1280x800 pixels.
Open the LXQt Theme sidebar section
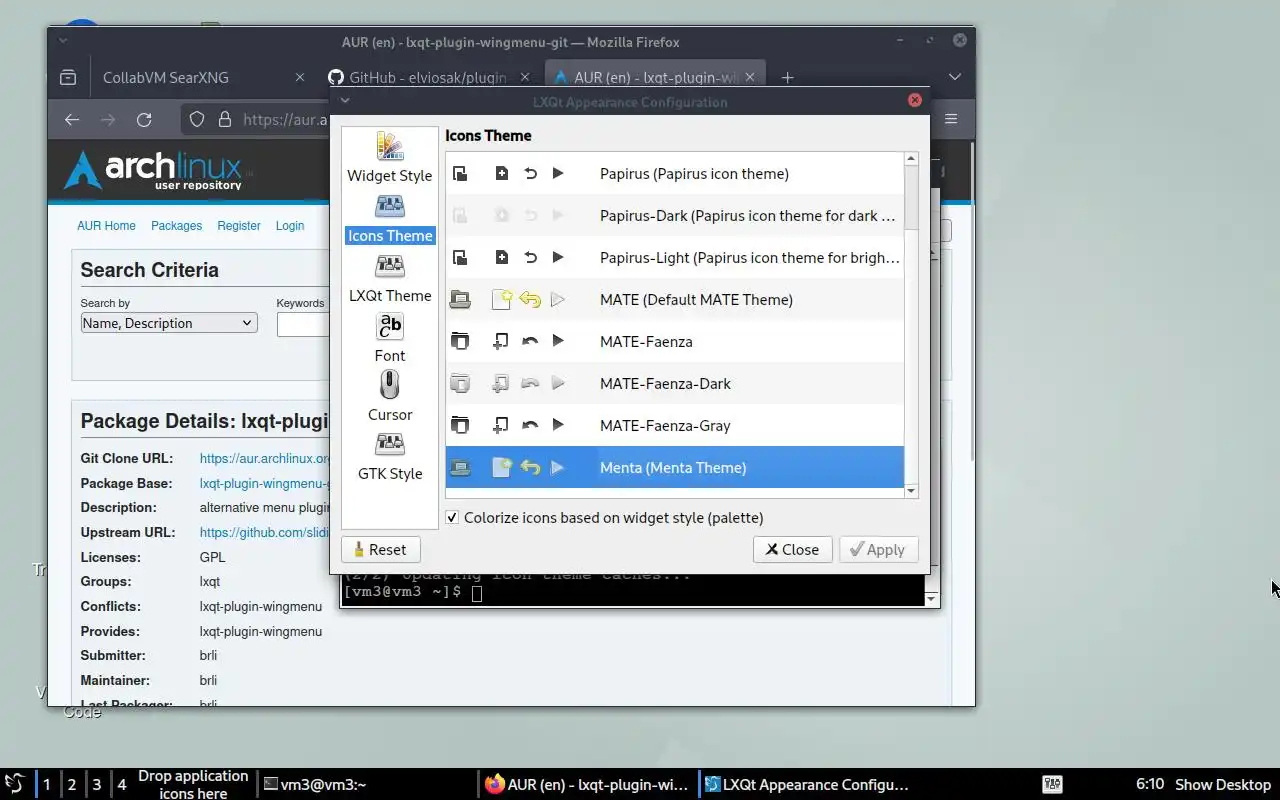tap(390, 279)
